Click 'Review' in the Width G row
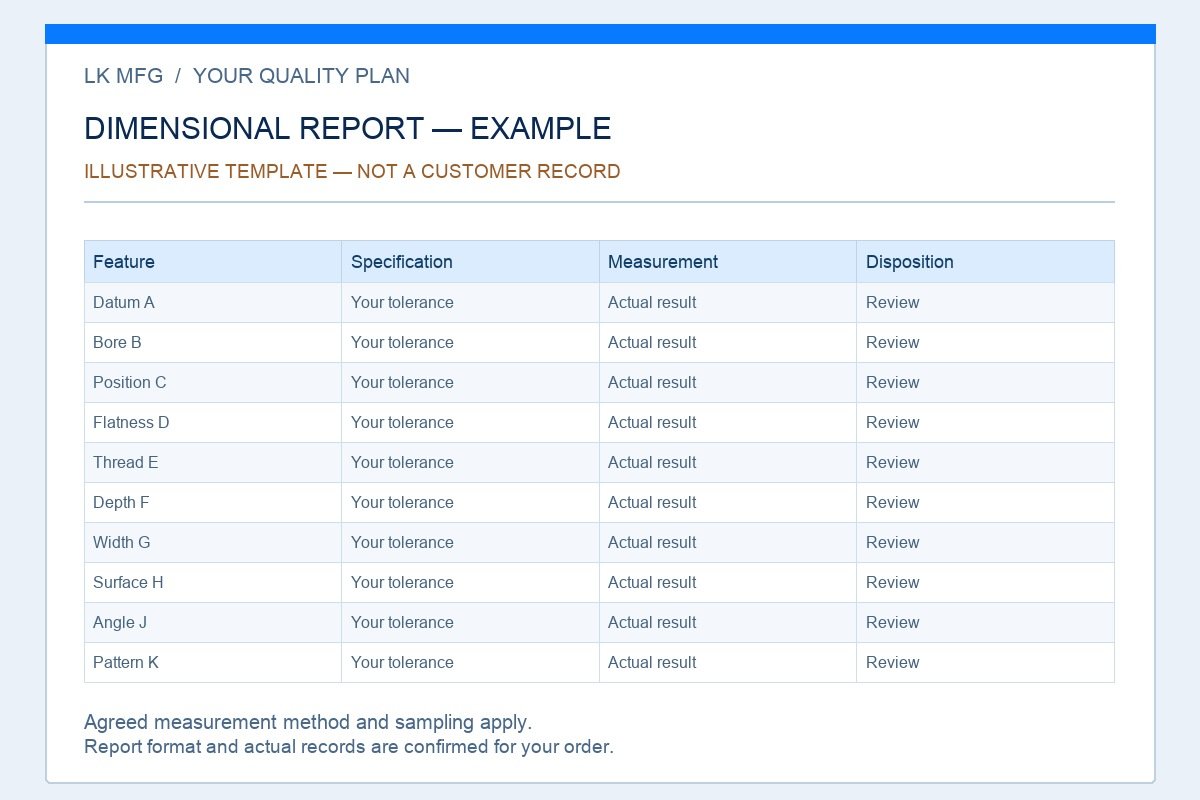1200x800 pixels. (893, 542)
